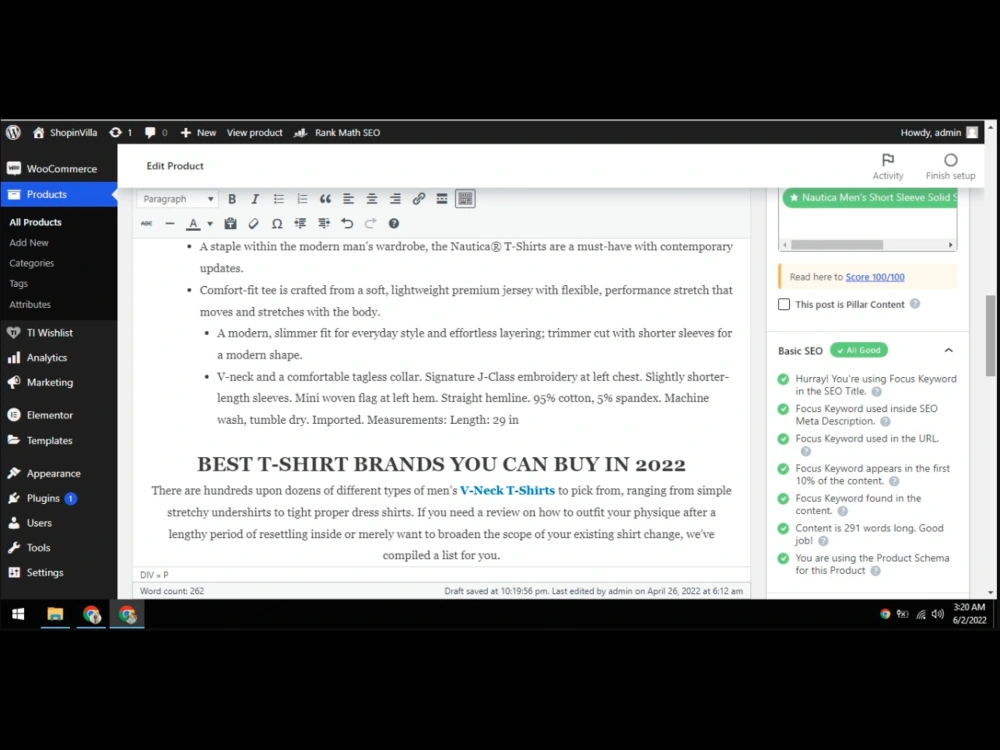Open keyboard shortcuts help icon
1000x750 pixels.
(x=394, y=223)
